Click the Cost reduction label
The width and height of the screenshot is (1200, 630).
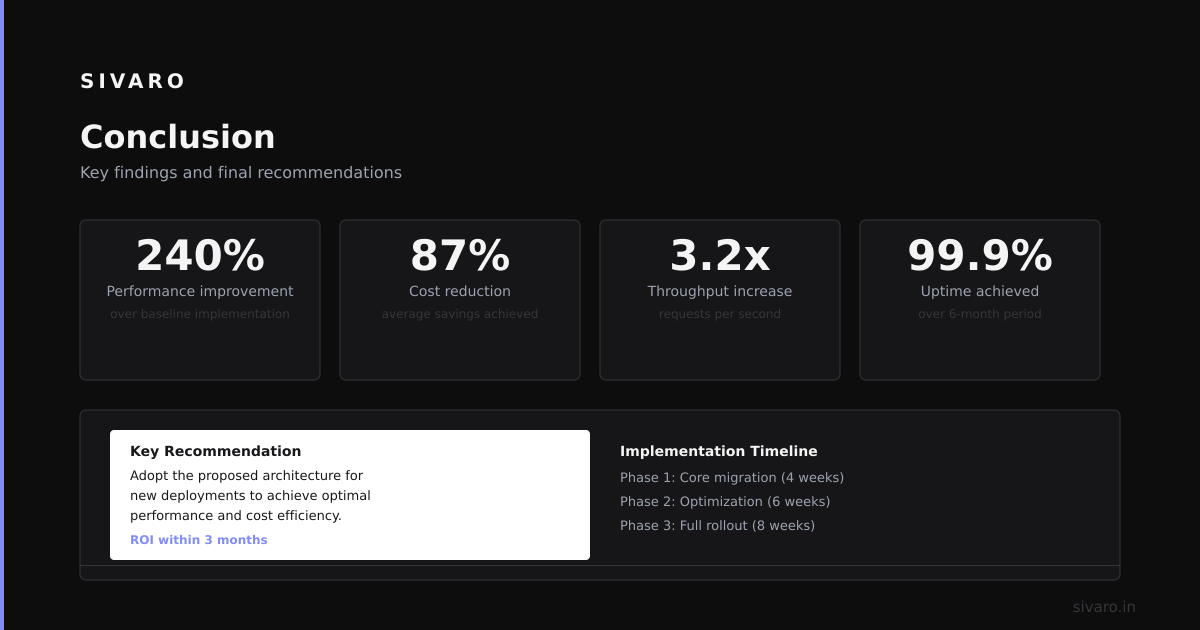click(460, 291)
